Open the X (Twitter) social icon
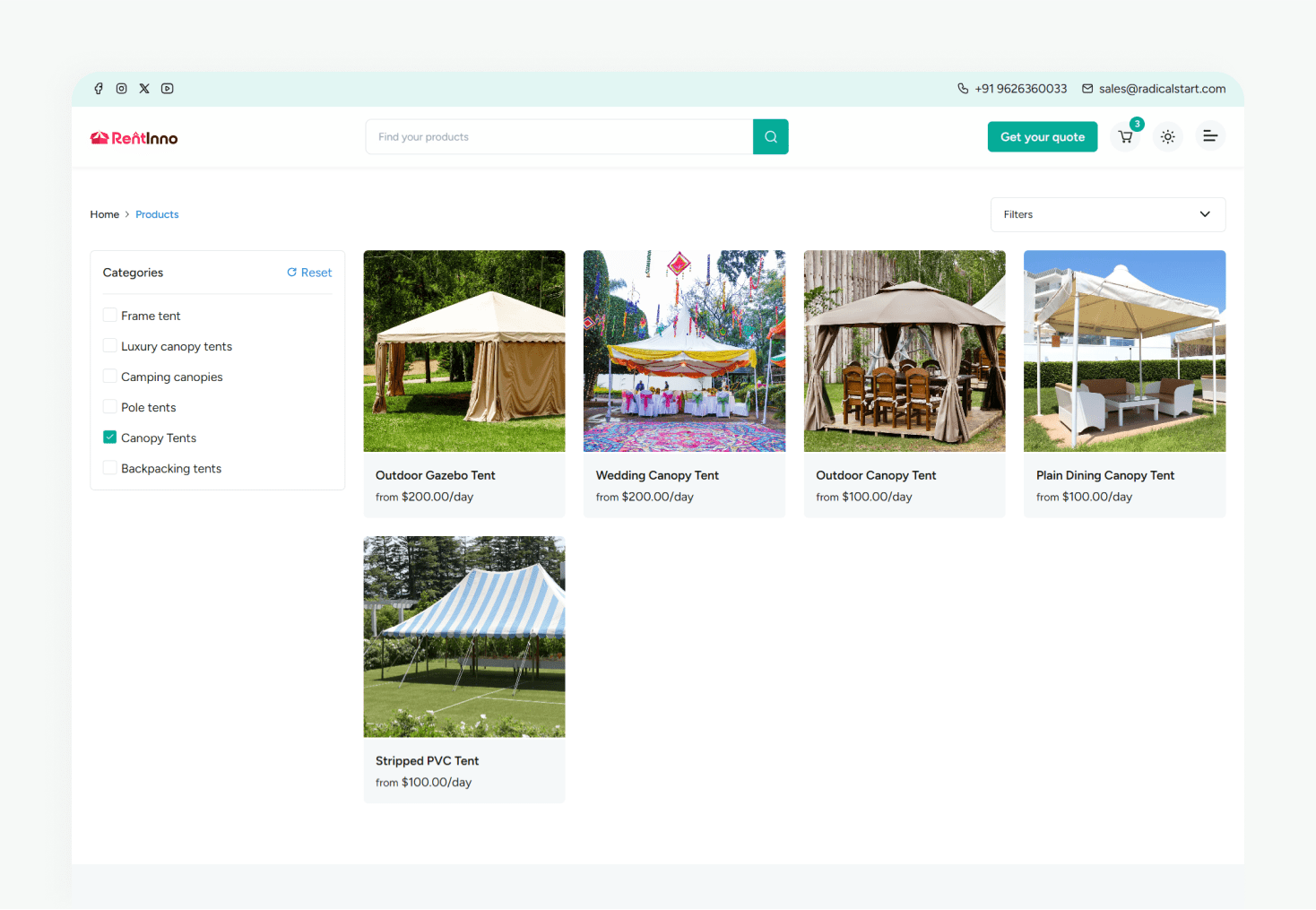 point(144,89)
